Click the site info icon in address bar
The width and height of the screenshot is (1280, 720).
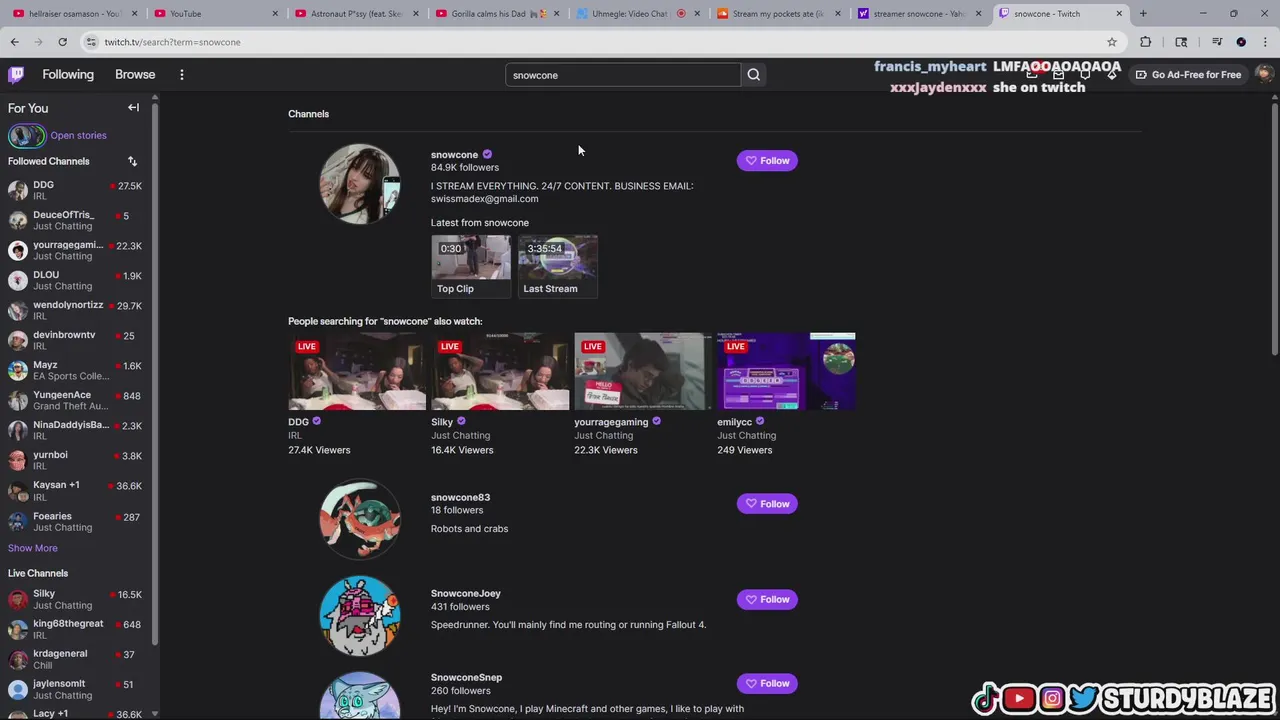91,42
